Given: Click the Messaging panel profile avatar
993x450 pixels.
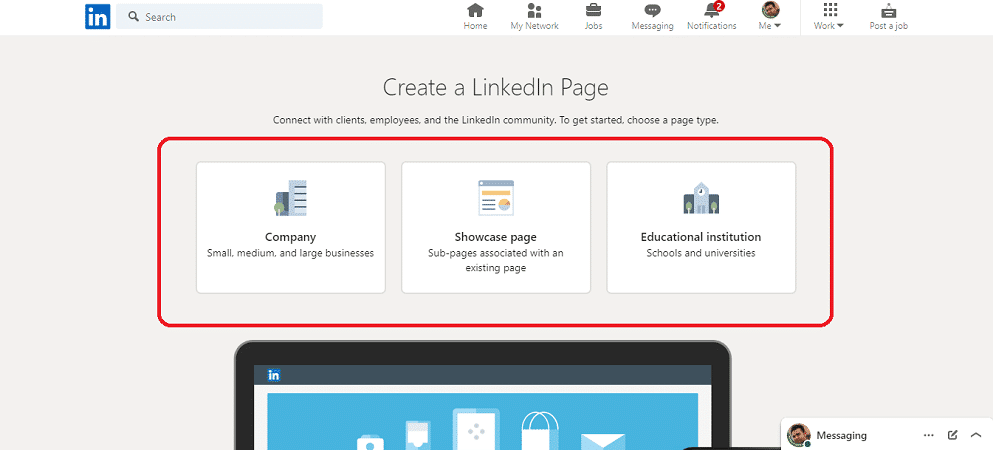Looking at the screenshot, I should click(799, 435).
